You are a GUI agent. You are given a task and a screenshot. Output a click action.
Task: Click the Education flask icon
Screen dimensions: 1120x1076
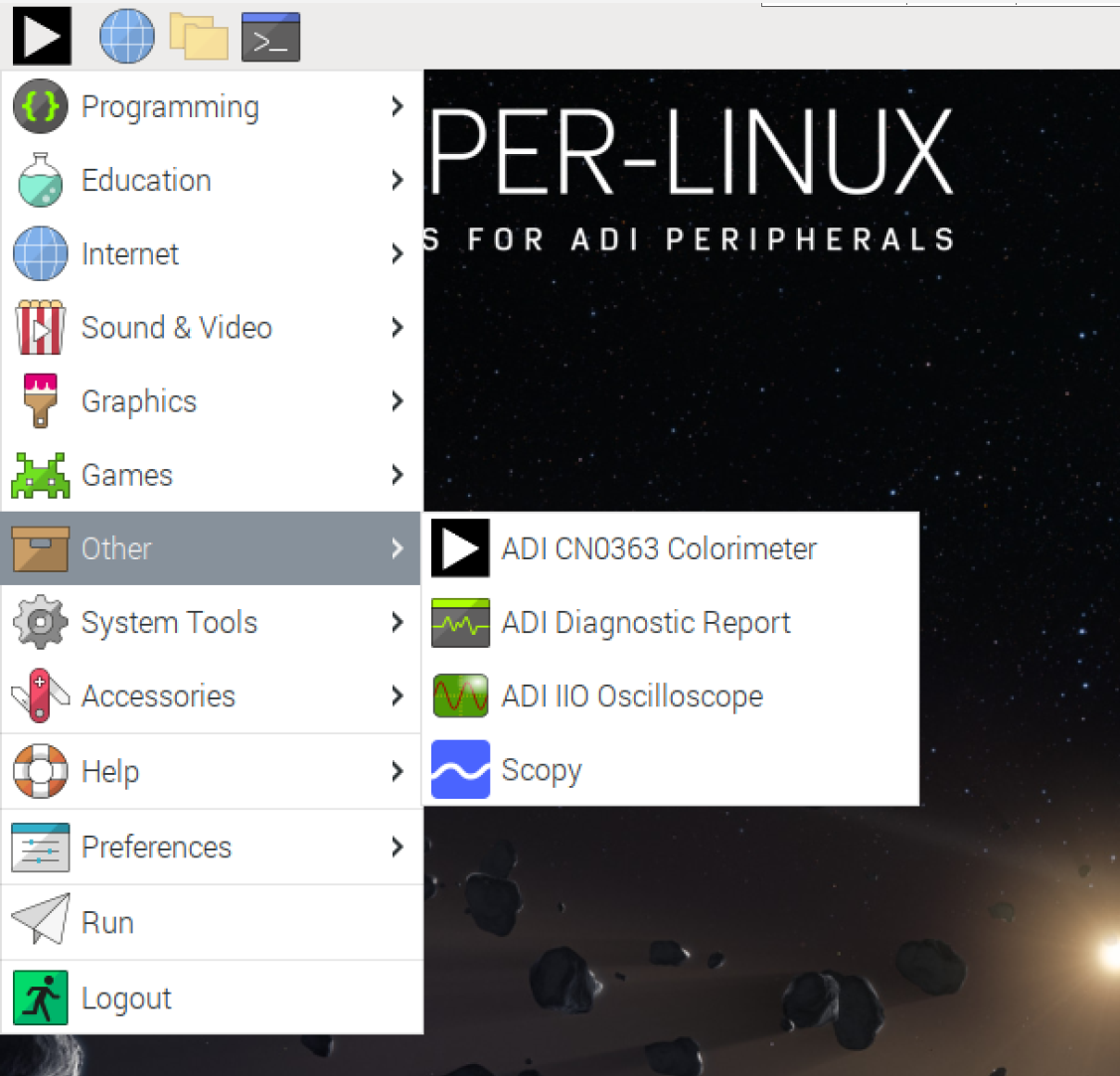pos(41,180)
